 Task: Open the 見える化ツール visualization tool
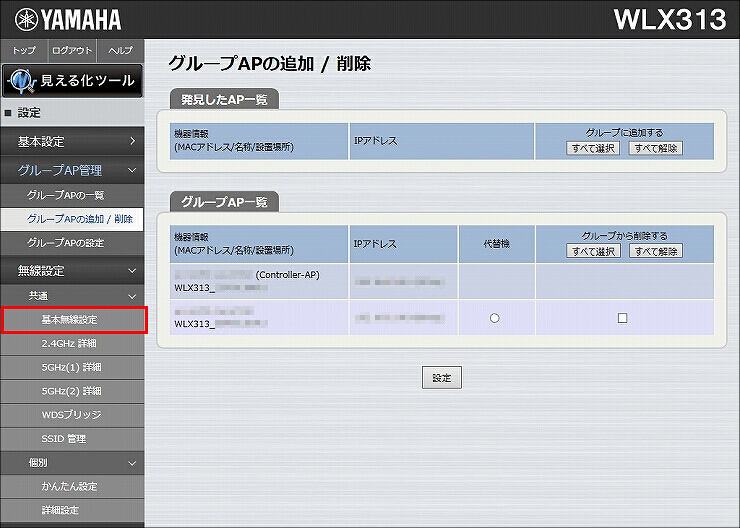tap(72, 81)
